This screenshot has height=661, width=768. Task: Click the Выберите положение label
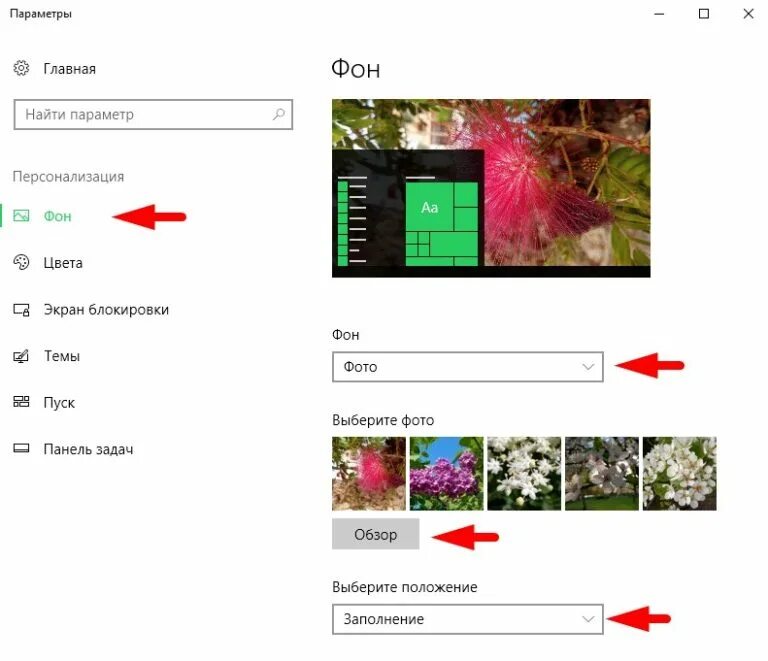pyautogui.click(x=405, y=587)
